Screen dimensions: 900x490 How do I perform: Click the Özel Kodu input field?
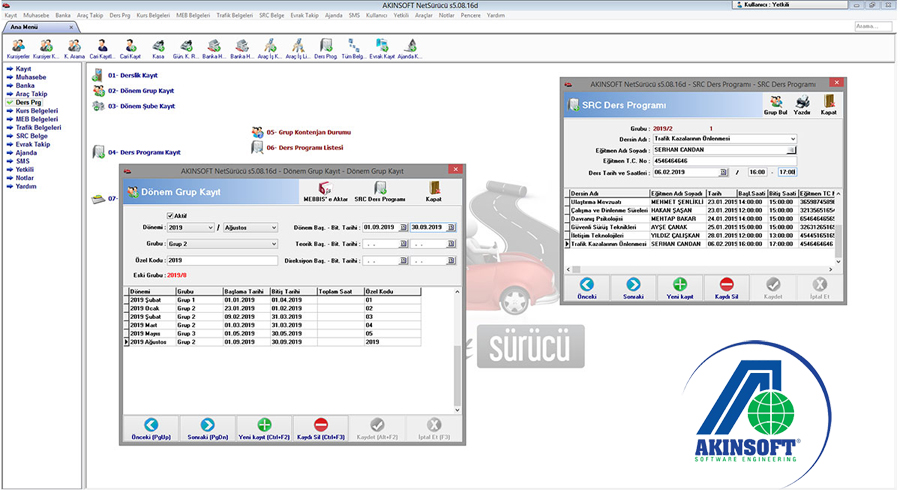pyautogui.click(x=222, y=260)
